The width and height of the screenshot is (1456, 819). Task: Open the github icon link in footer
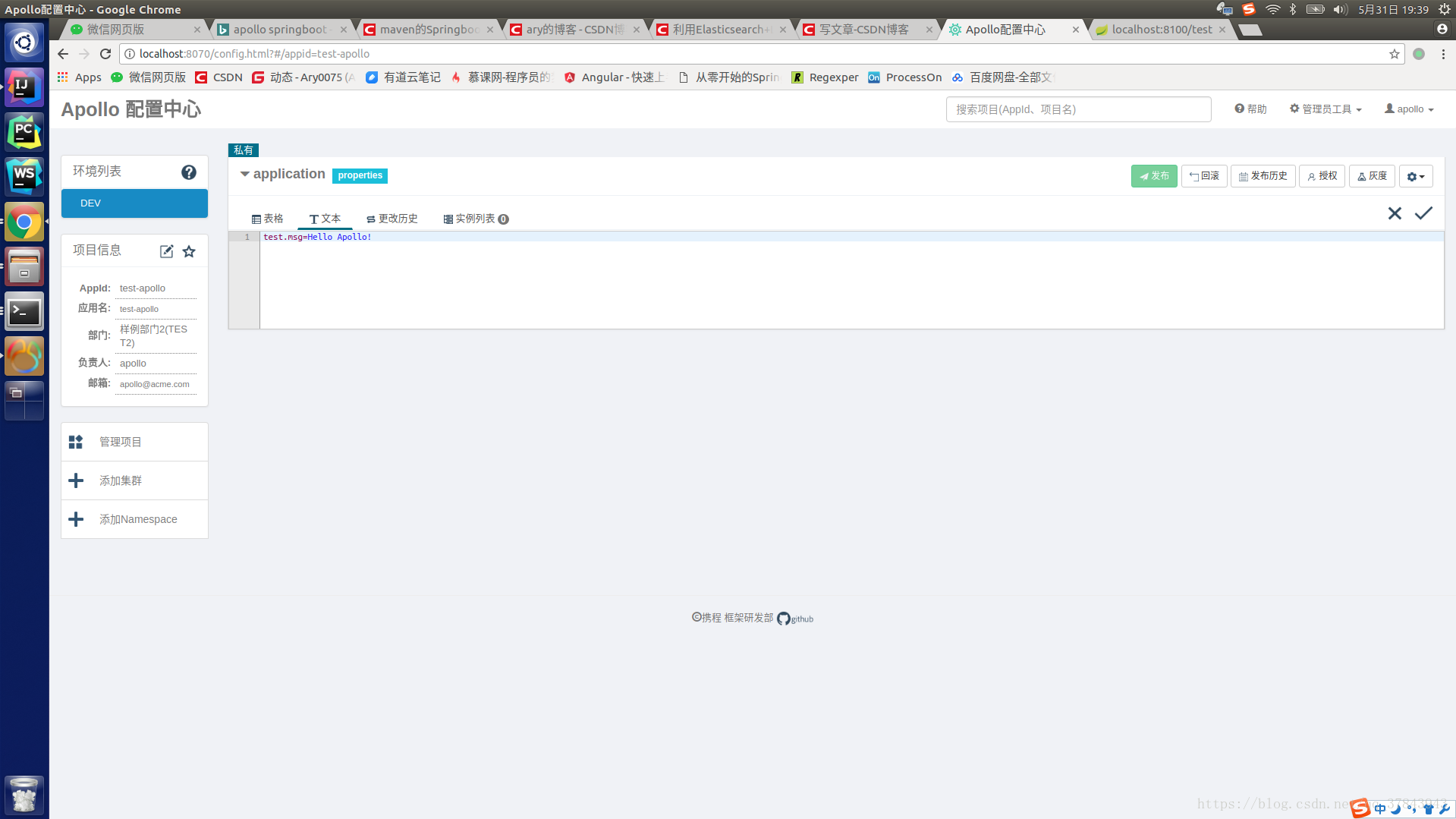(794, 619)
